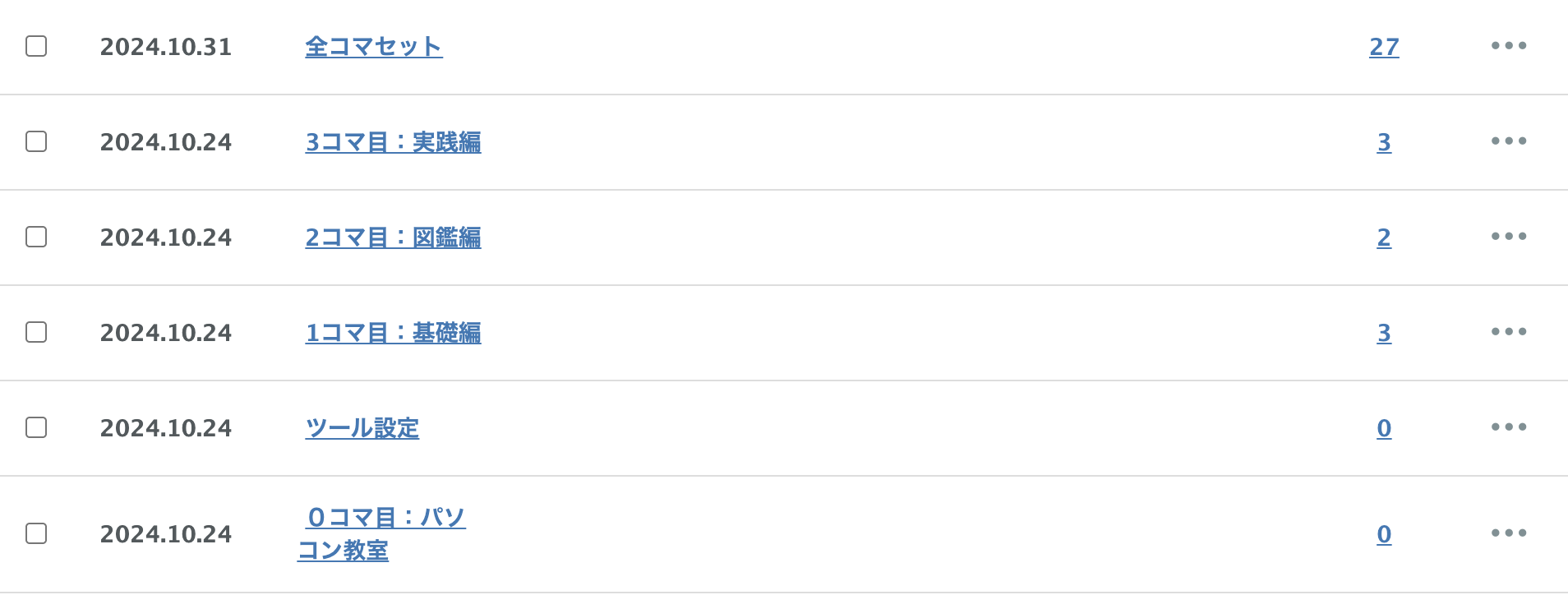This screenshot has height=595, width=1568.
Task: Open the ツール設定 link
Action: [x=362, y=428]
